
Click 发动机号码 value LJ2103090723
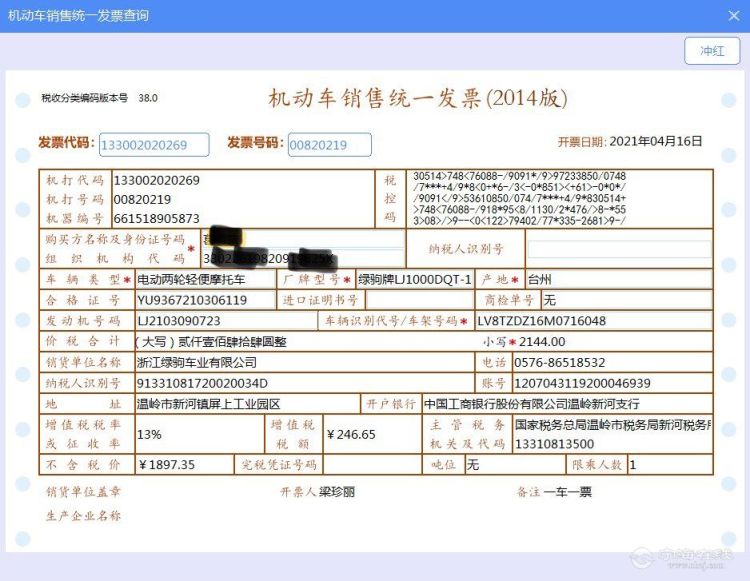179,321
